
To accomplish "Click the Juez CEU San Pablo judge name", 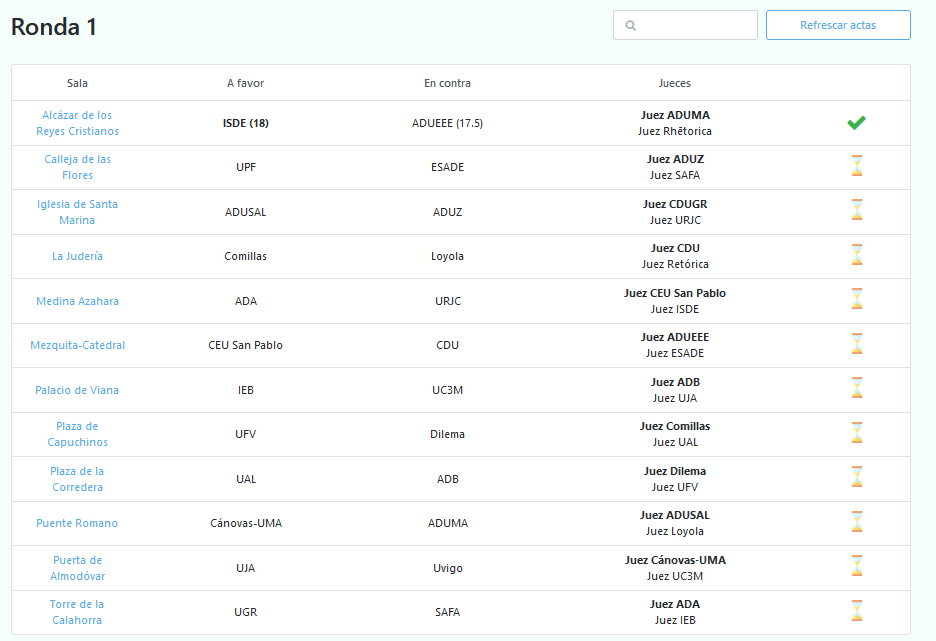I will pyautogui.click(x=675, y=293).
